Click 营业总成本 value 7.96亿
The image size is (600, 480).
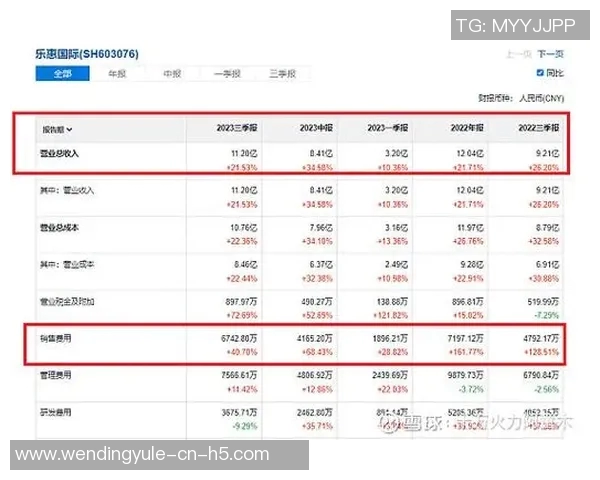point(321,228)
